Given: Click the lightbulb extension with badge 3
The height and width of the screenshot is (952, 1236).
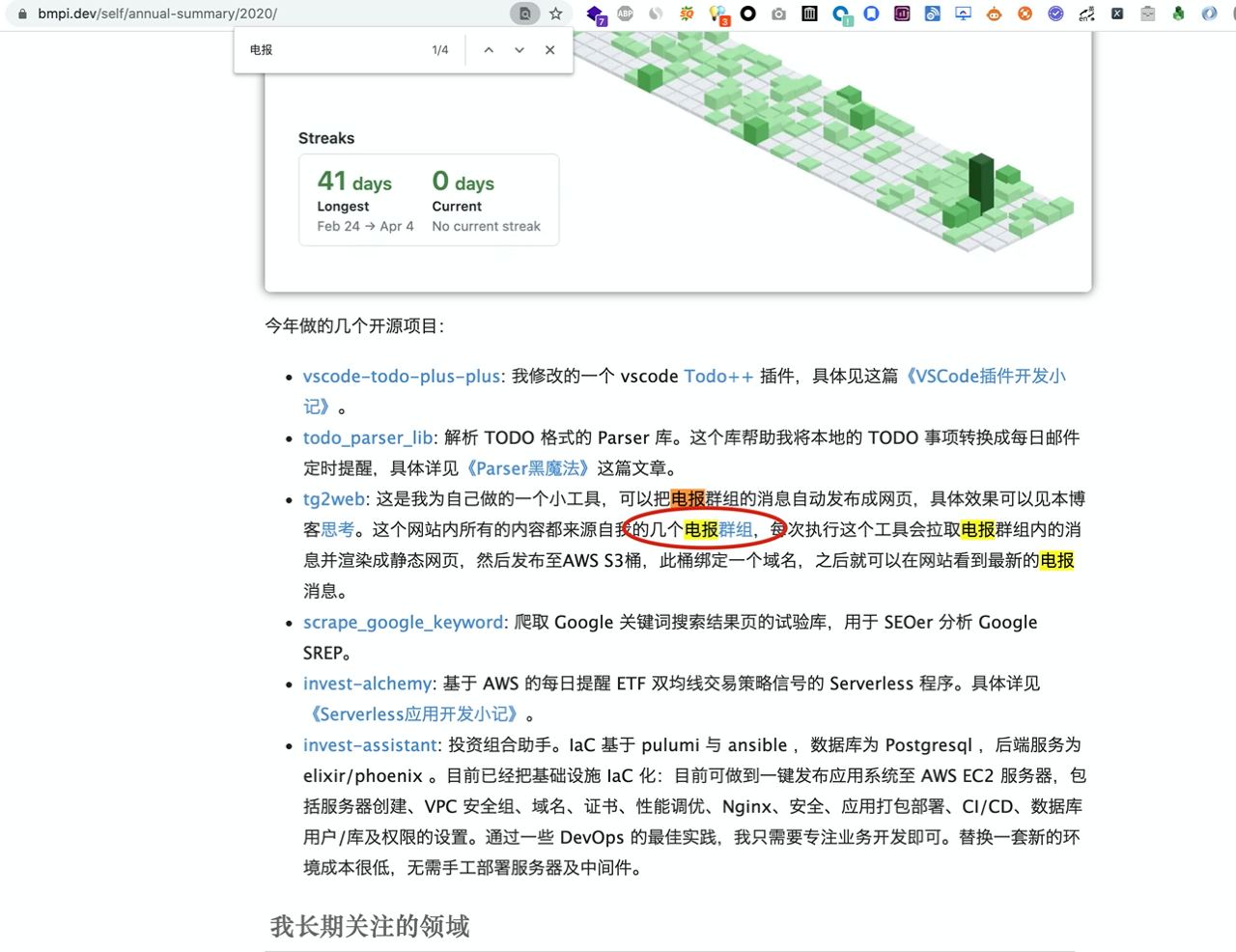Looking at the screenshot, I should pos(717,14).
